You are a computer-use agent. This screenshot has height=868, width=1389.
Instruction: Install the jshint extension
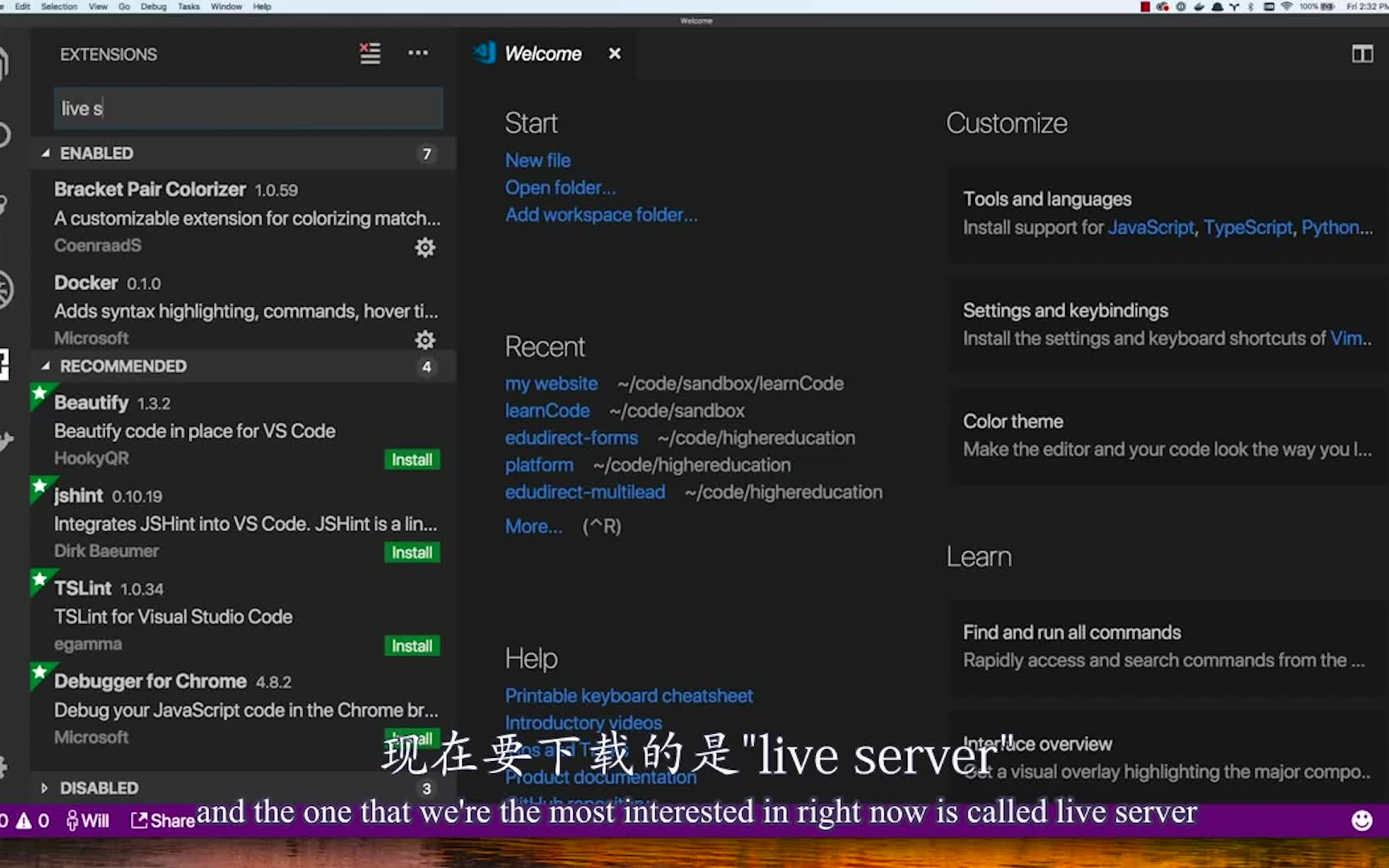[412, 553]
